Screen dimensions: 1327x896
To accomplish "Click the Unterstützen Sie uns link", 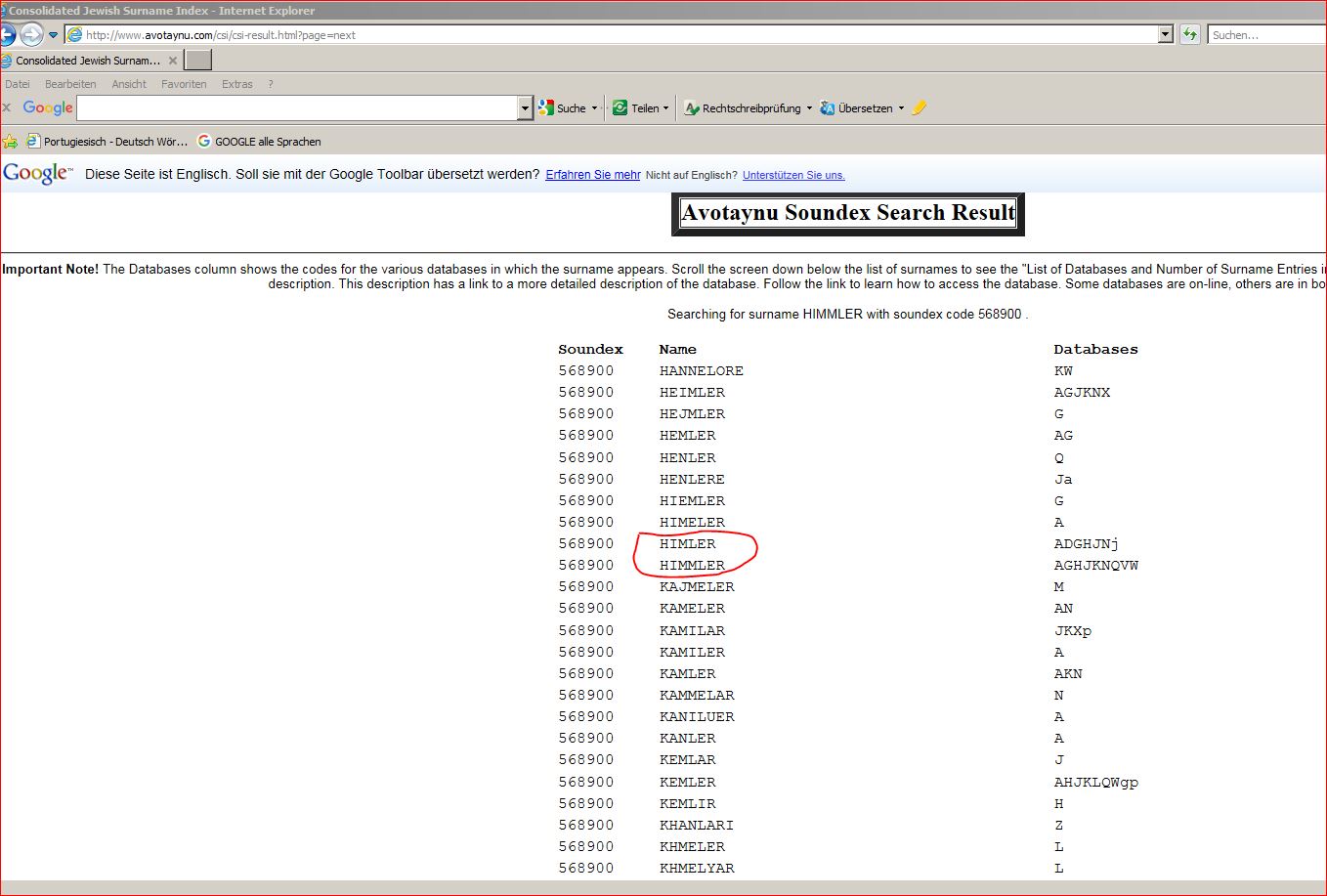I will click(793, 175).
